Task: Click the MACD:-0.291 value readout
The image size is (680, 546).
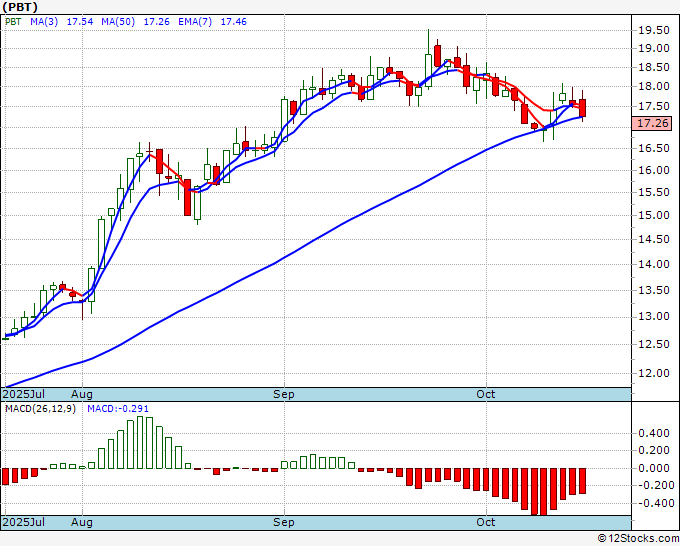Action: [x=118, y=409]
